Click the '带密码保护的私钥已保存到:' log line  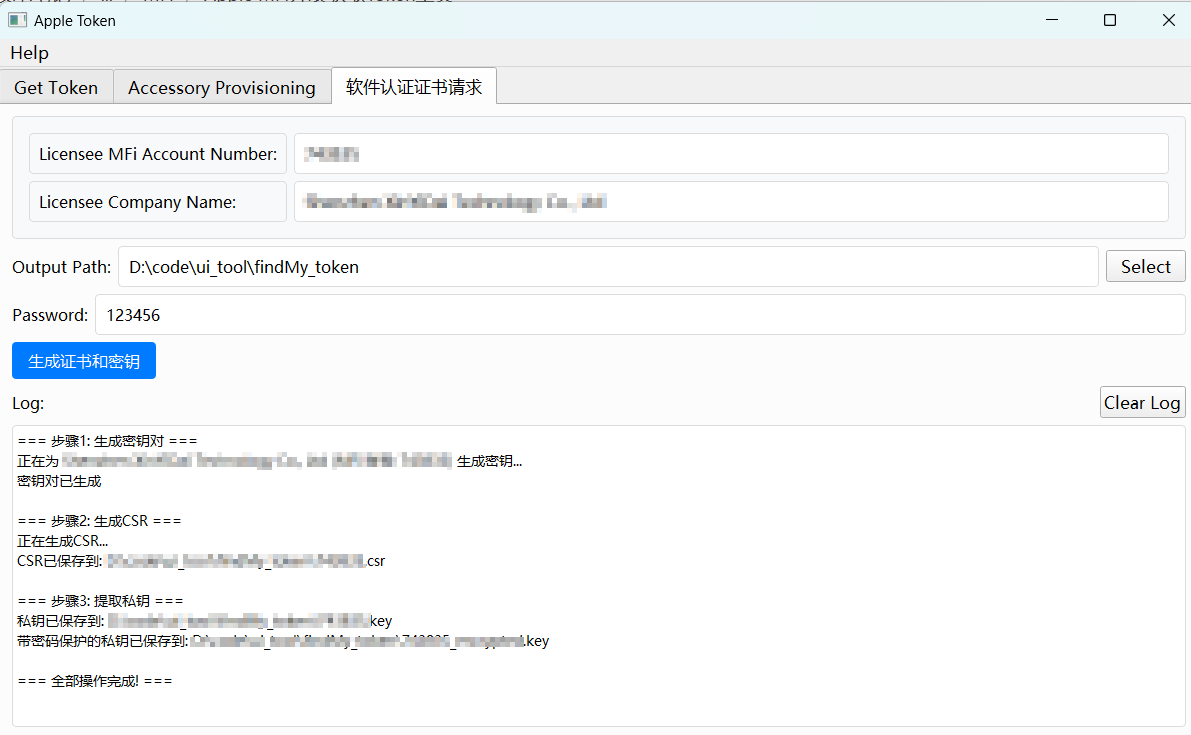(283, 641)
